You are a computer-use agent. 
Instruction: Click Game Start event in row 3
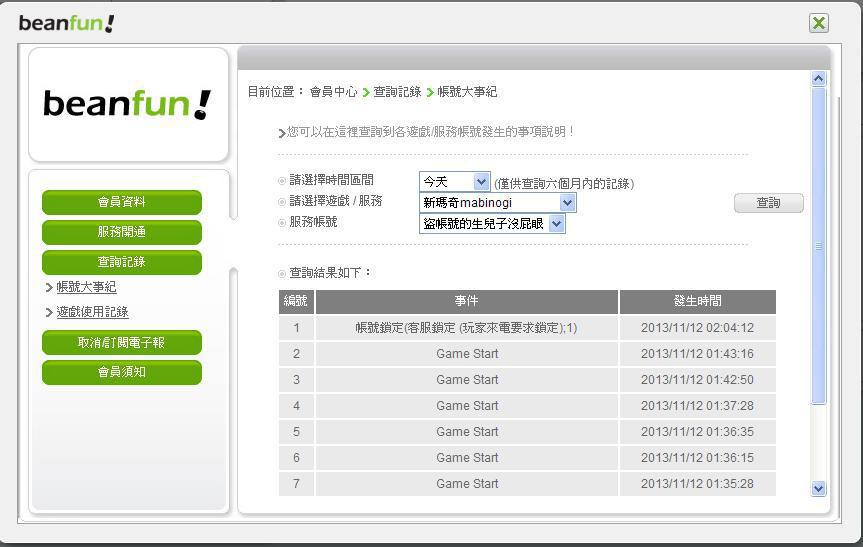(x=467, y=380)
